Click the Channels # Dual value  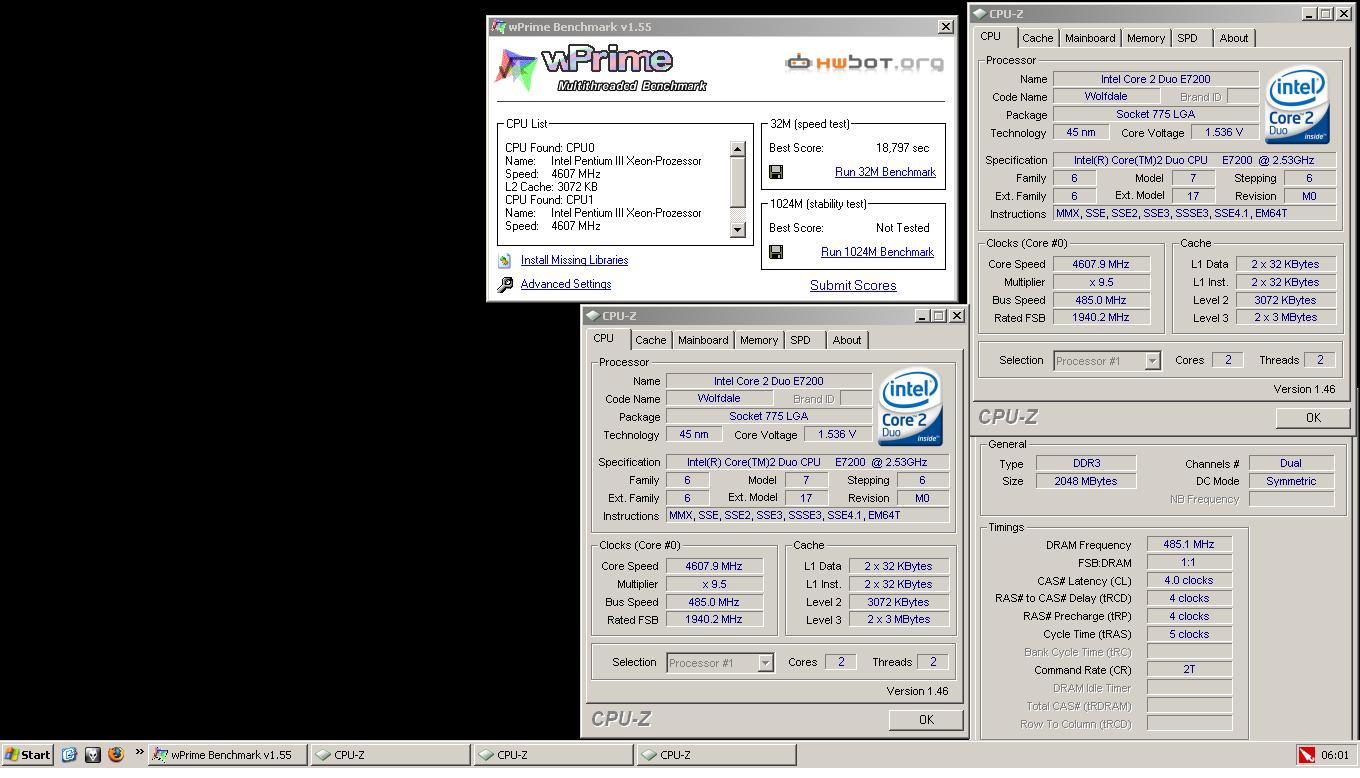point(1291,464)
